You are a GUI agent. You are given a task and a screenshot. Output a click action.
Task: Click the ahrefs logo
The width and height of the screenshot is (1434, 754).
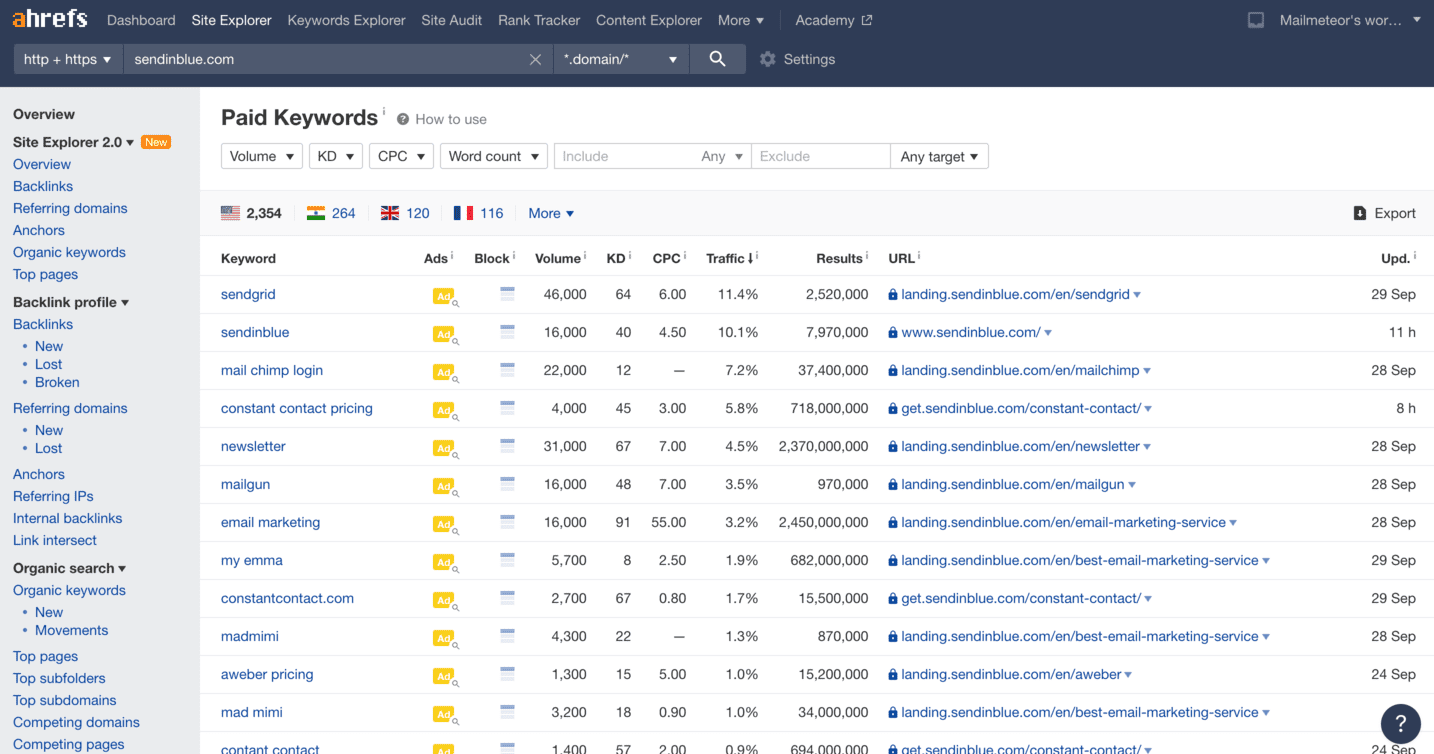[50, 19]
